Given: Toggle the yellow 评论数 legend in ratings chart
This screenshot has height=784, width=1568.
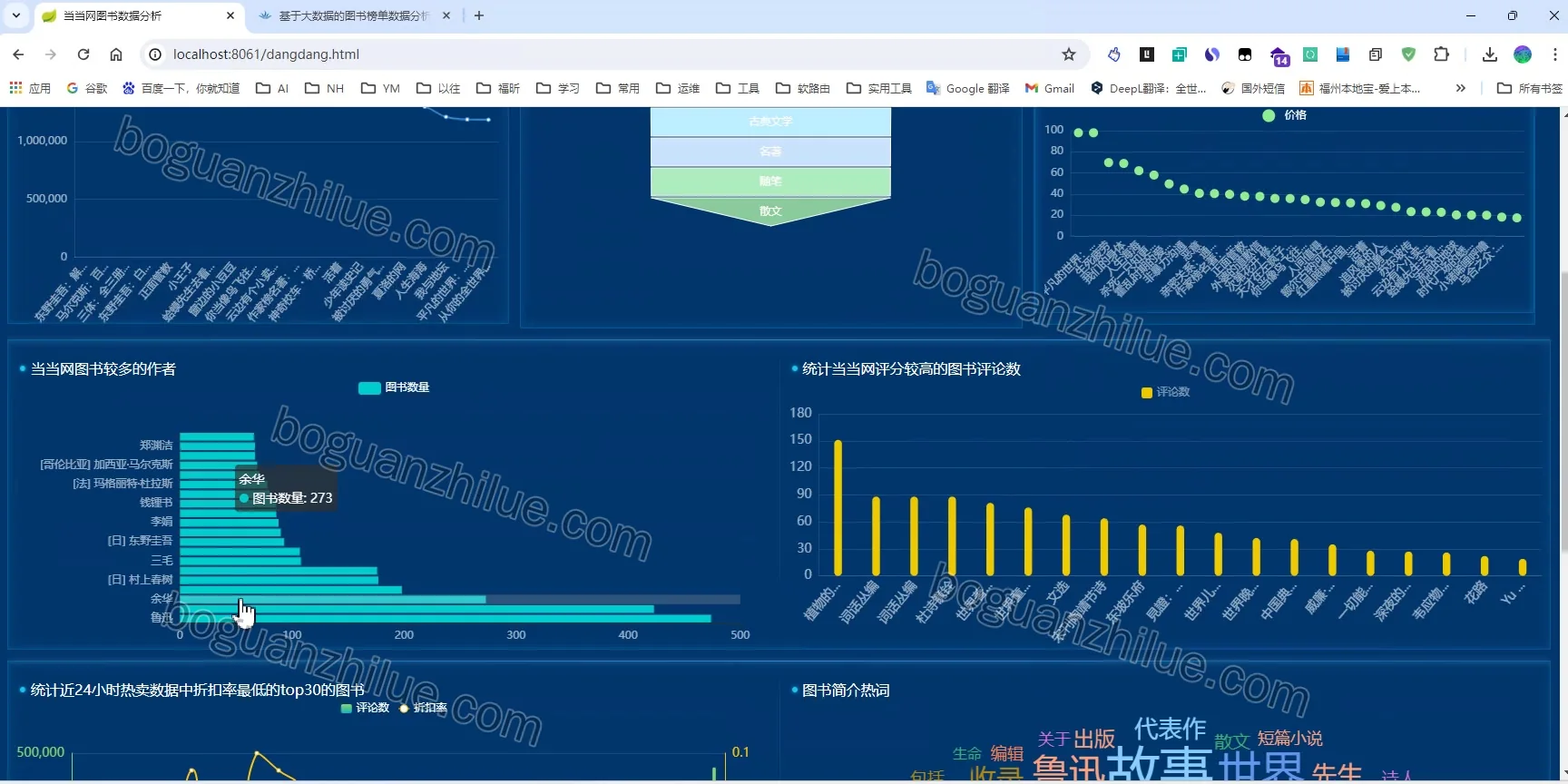Looking at the screenshot, I should click(1165, 392).
